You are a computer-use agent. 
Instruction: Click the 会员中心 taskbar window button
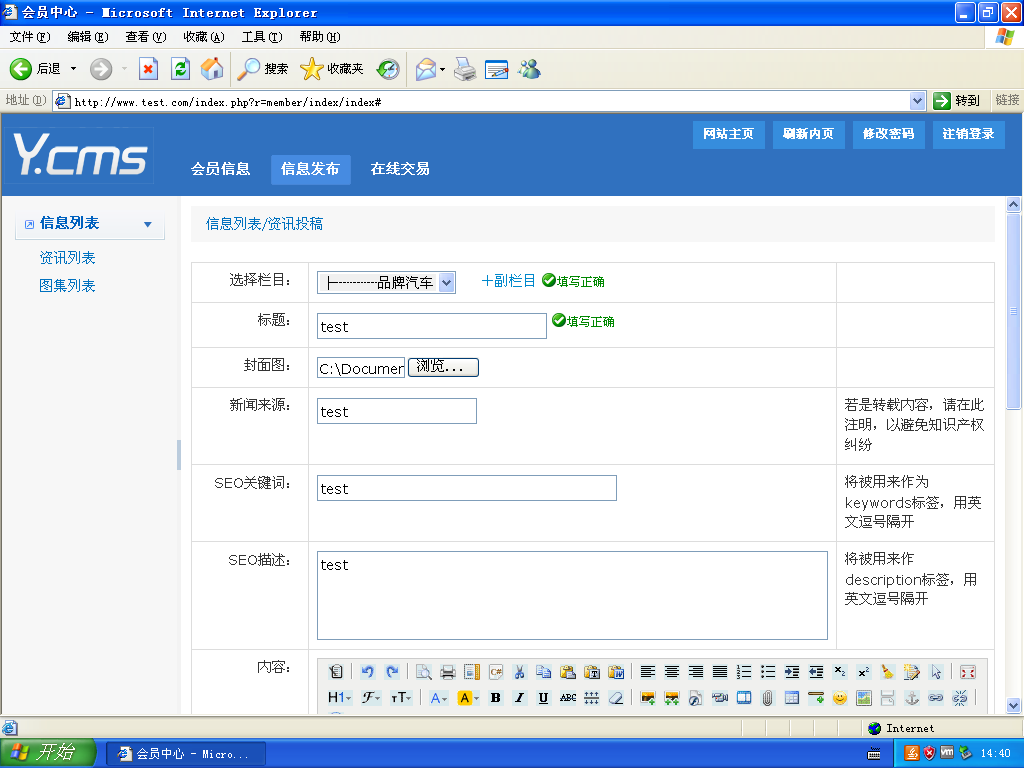pyautogui.click(x=186, y=754)
